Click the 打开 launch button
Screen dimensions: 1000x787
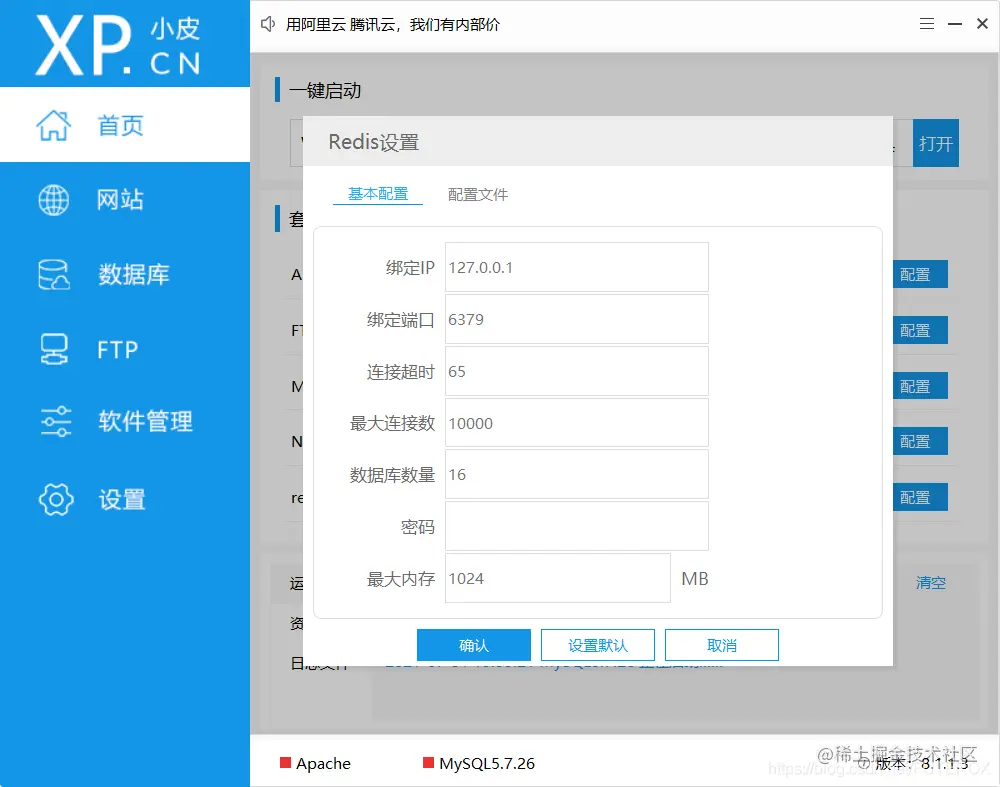point(936,143)
